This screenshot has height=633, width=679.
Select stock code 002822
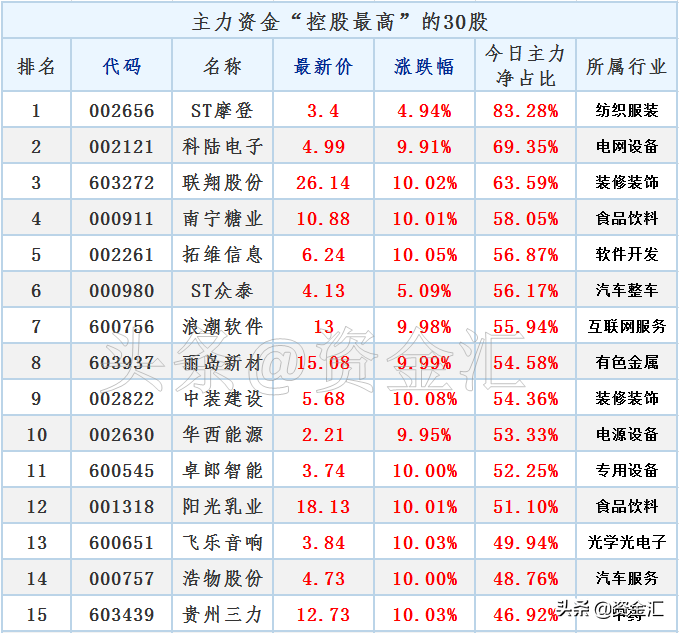[122, 399]
